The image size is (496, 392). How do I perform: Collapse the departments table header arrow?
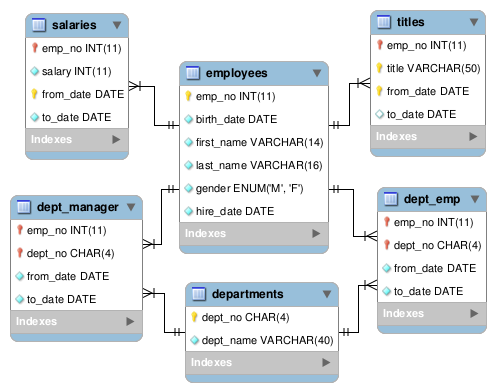(x=327, y=294)
